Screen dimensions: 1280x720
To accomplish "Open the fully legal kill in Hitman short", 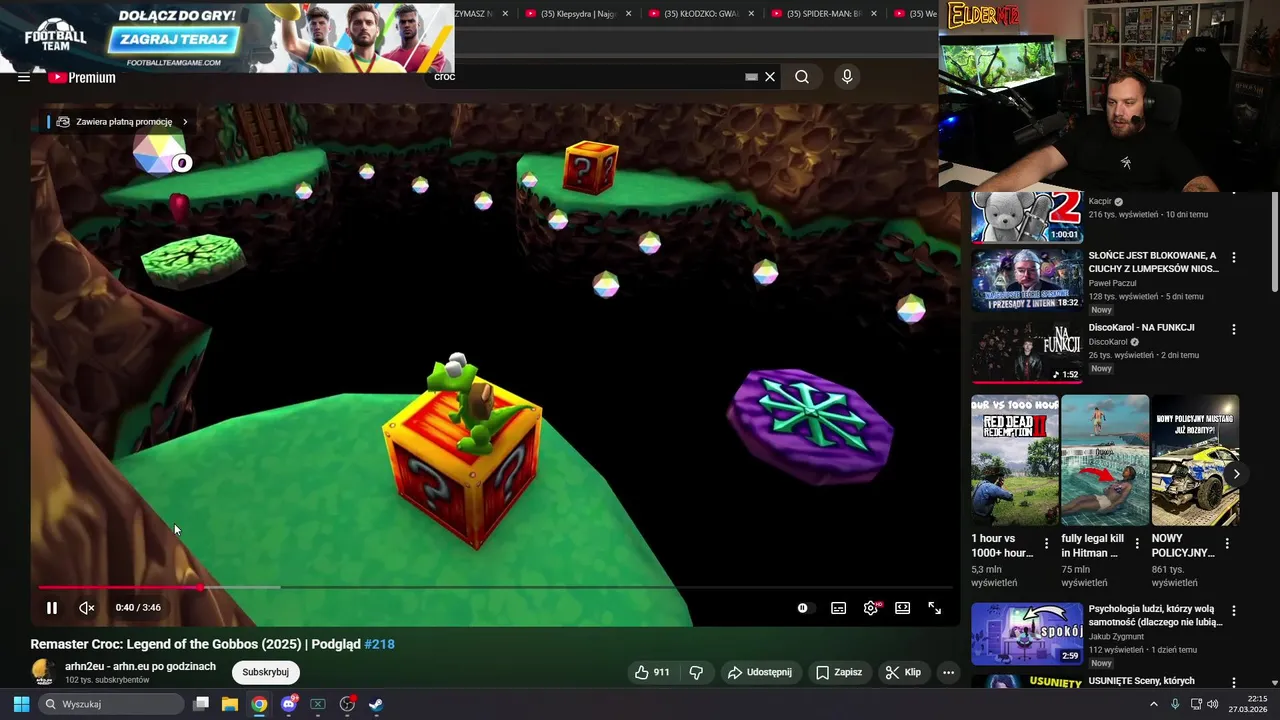I will (x=1105, y=460).
